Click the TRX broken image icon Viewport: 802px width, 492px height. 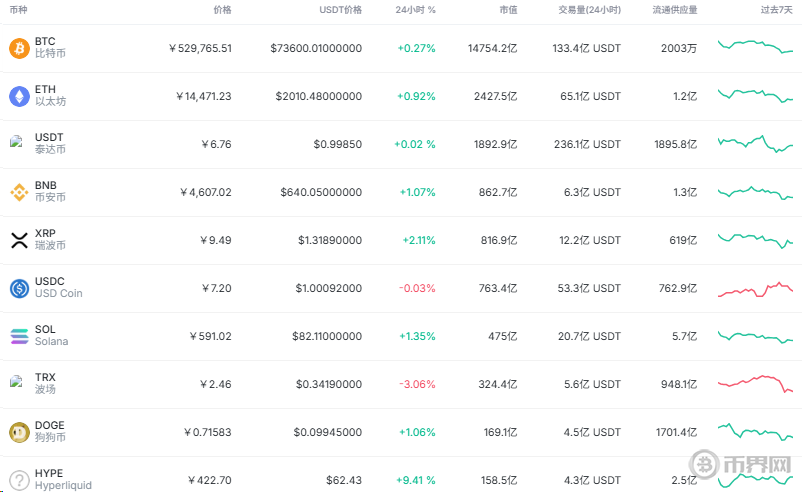16,381
